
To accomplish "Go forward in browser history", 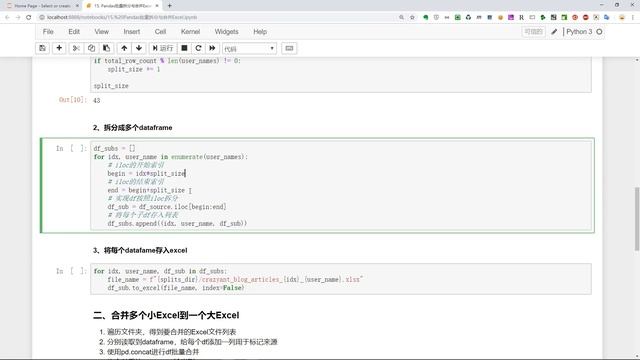I will [x=18, y=17].
